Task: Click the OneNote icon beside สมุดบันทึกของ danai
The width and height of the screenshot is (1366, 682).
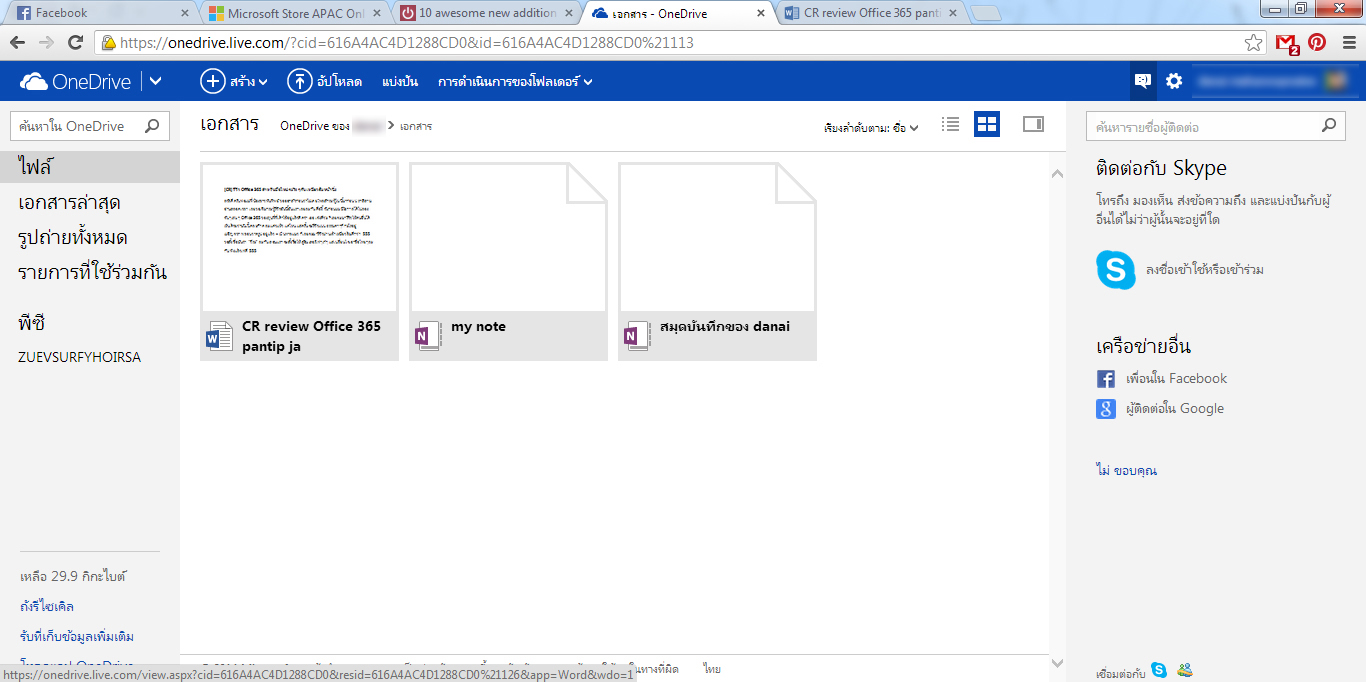Action: click(x=637, y=337)
